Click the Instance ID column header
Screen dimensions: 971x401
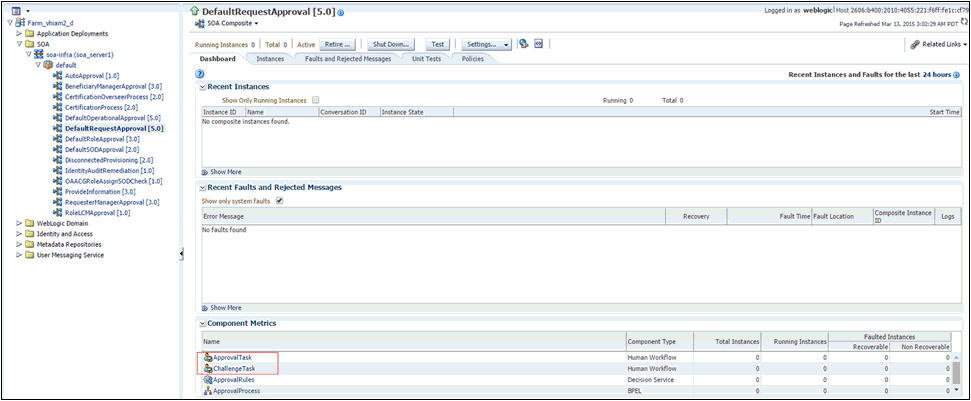point(224,112)
